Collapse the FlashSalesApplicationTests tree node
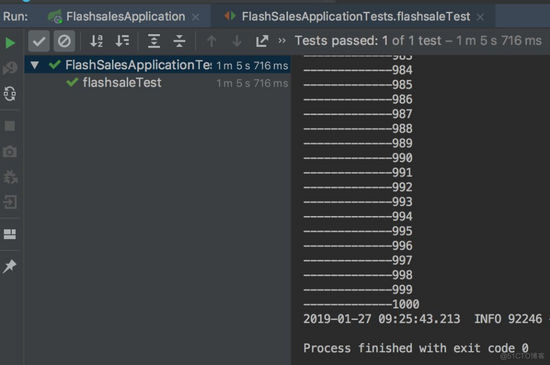 34,65
